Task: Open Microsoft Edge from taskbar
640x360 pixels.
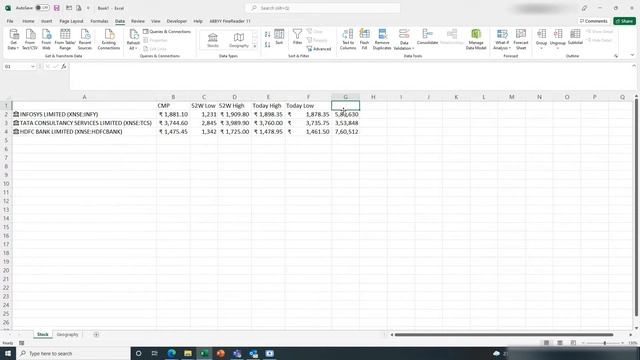Action: pos(171,353)
